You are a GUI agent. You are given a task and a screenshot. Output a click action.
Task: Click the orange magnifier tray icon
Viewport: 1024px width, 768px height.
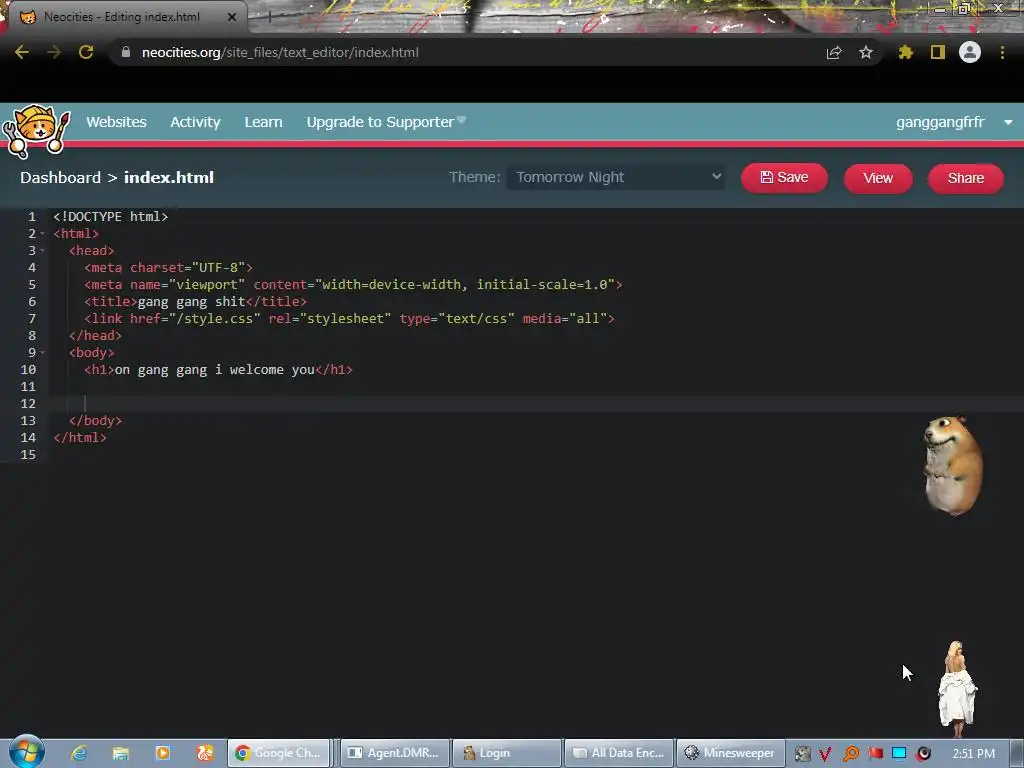(850, 754)
